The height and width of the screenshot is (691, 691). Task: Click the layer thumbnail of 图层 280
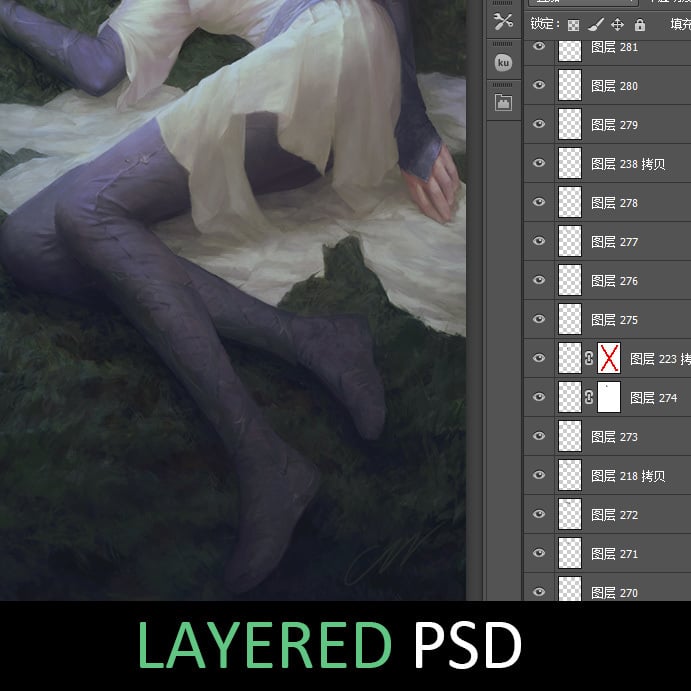point(570,85)
